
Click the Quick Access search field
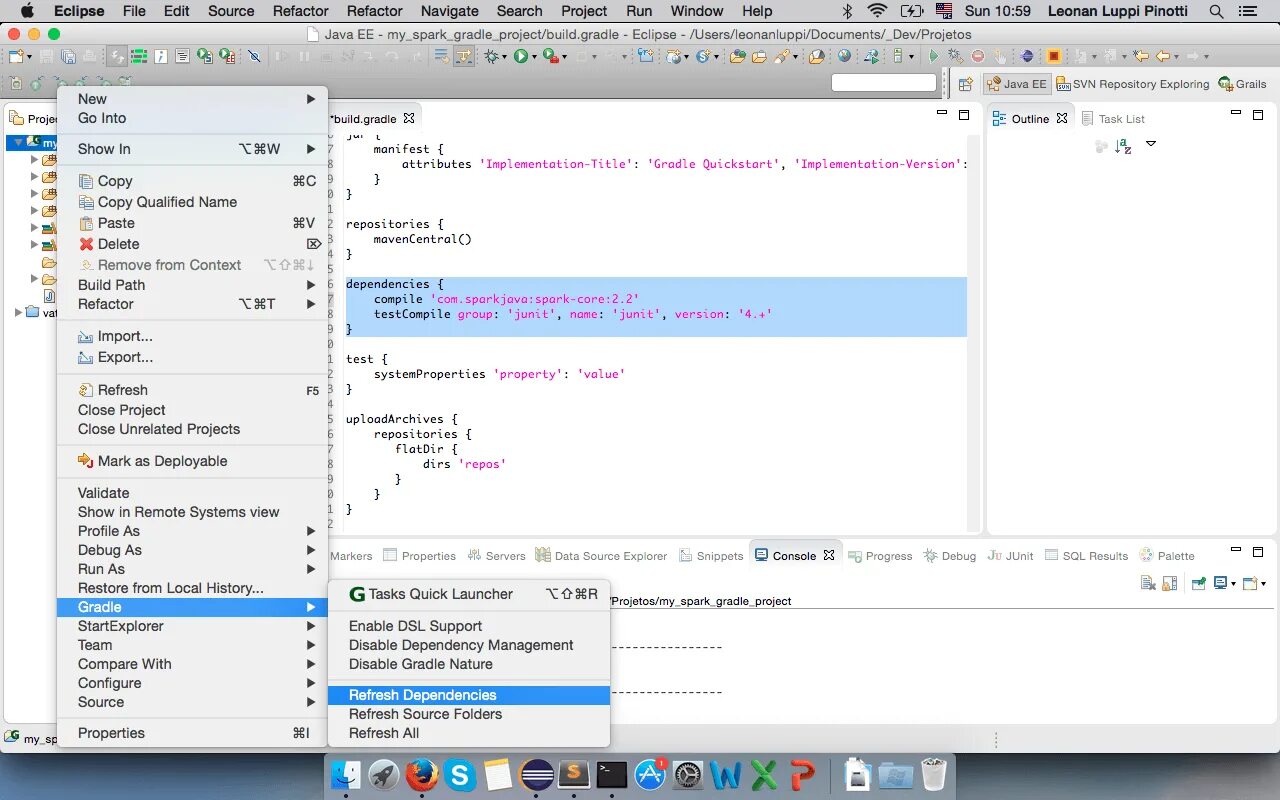[884, 83]
